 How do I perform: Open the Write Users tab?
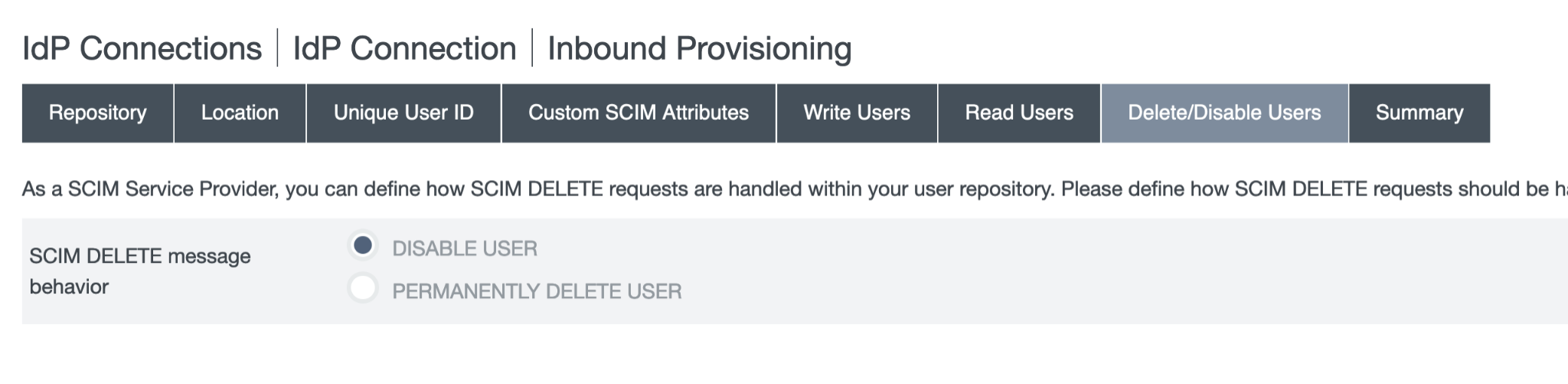point(857,113)
